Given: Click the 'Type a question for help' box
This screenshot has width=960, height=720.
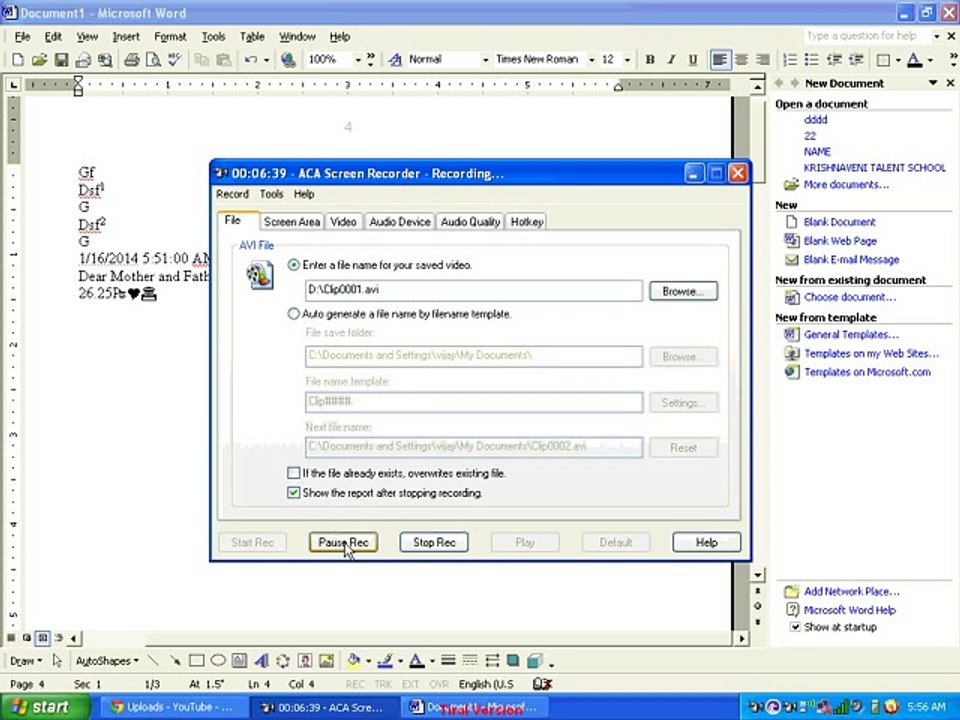Looking at the screenshot, I should [866, 36].
